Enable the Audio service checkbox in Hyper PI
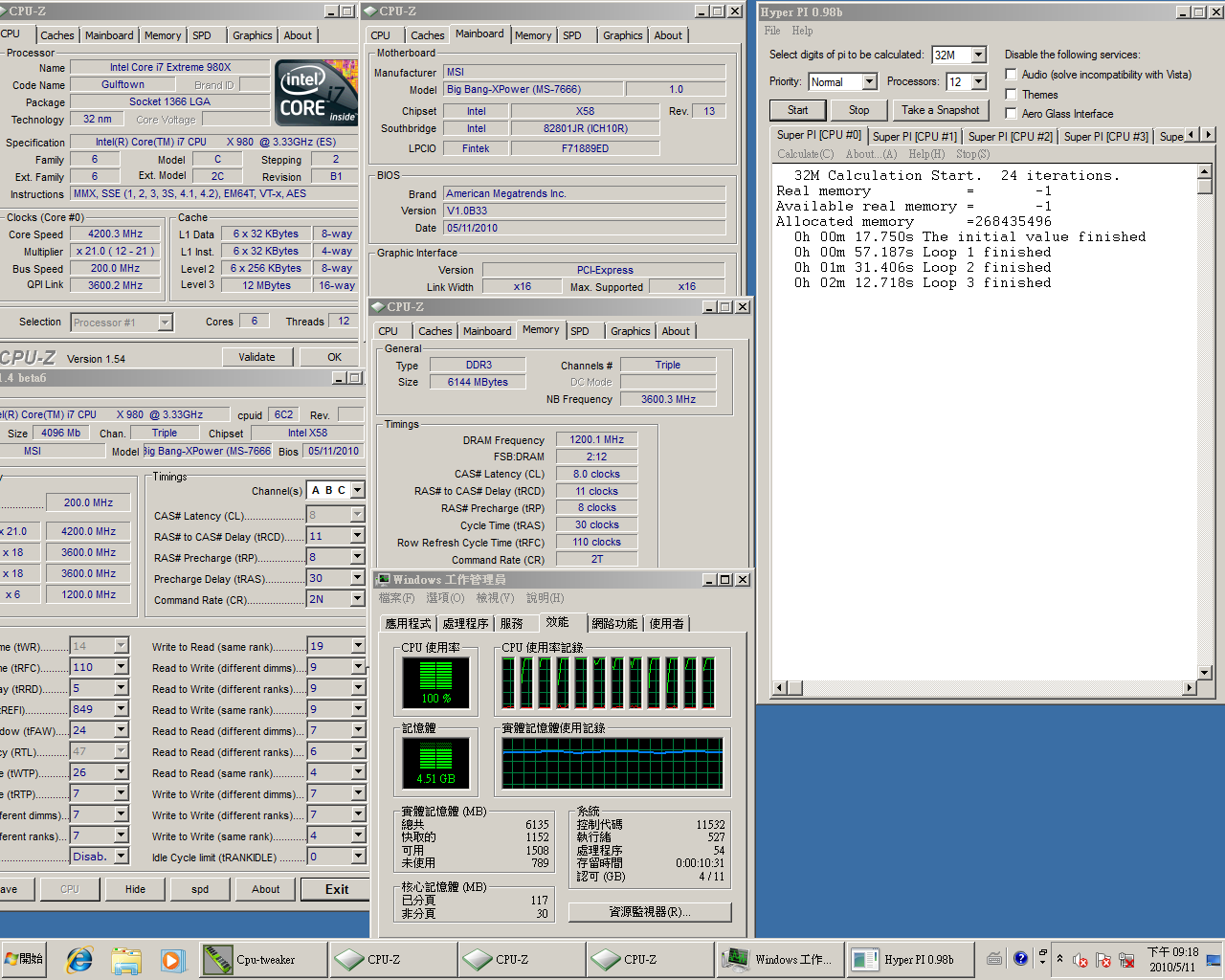This screenshot has width=1225, height=980. pos(1011,74)
